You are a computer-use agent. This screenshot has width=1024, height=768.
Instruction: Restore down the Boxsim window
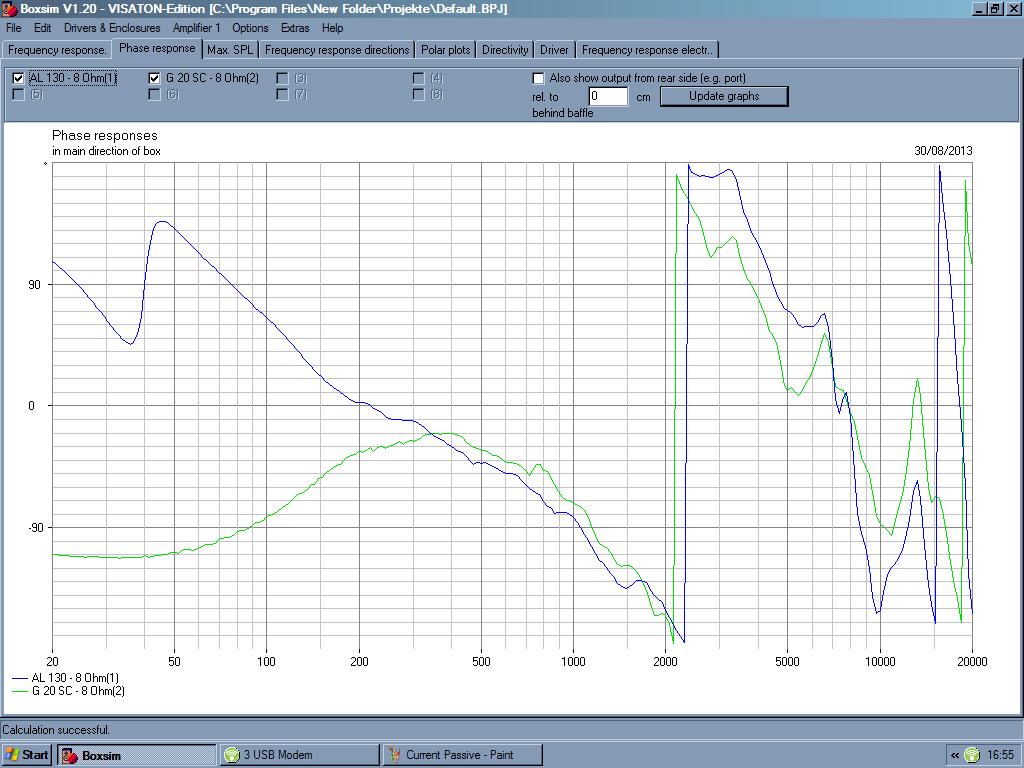(x=994, y=9)
